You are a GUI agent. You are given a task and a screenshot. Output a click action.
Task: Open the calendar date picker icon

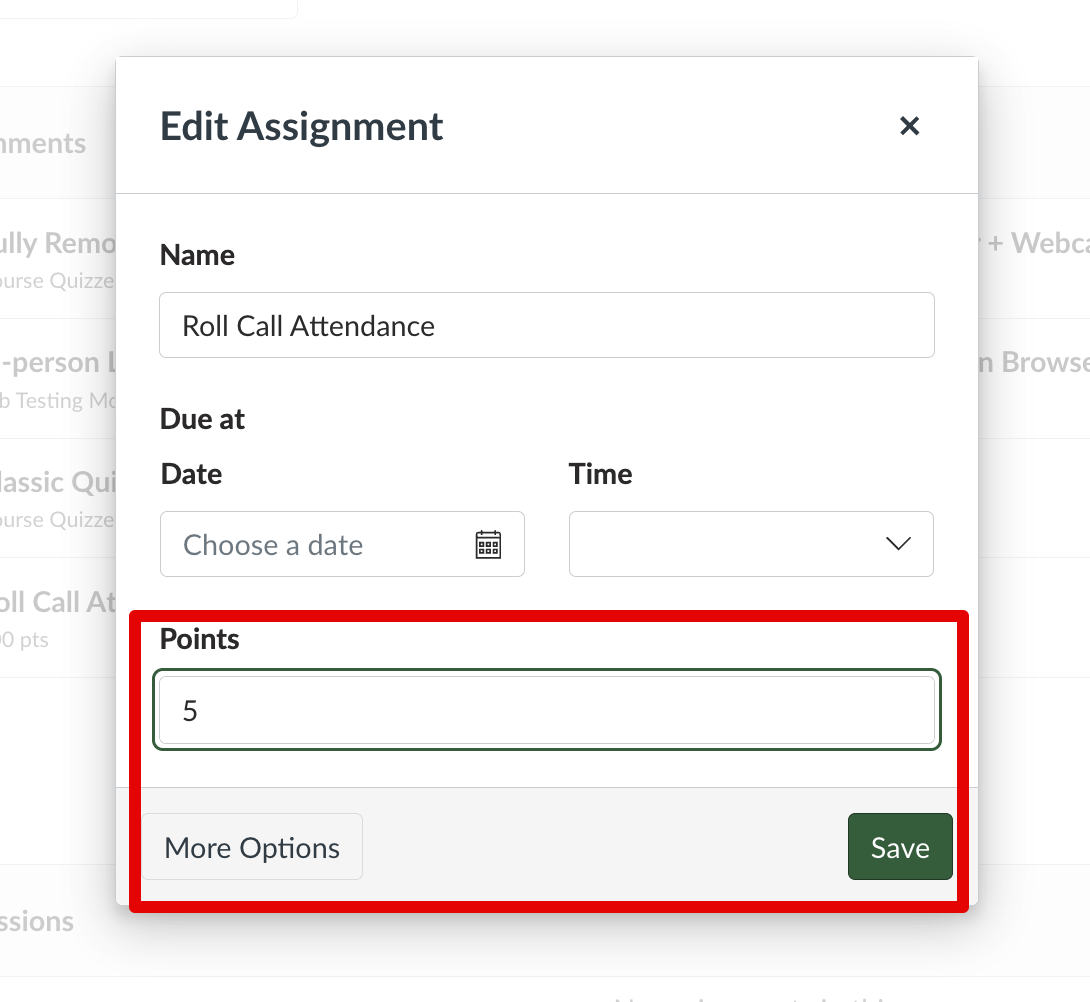[x=488, y=545]
